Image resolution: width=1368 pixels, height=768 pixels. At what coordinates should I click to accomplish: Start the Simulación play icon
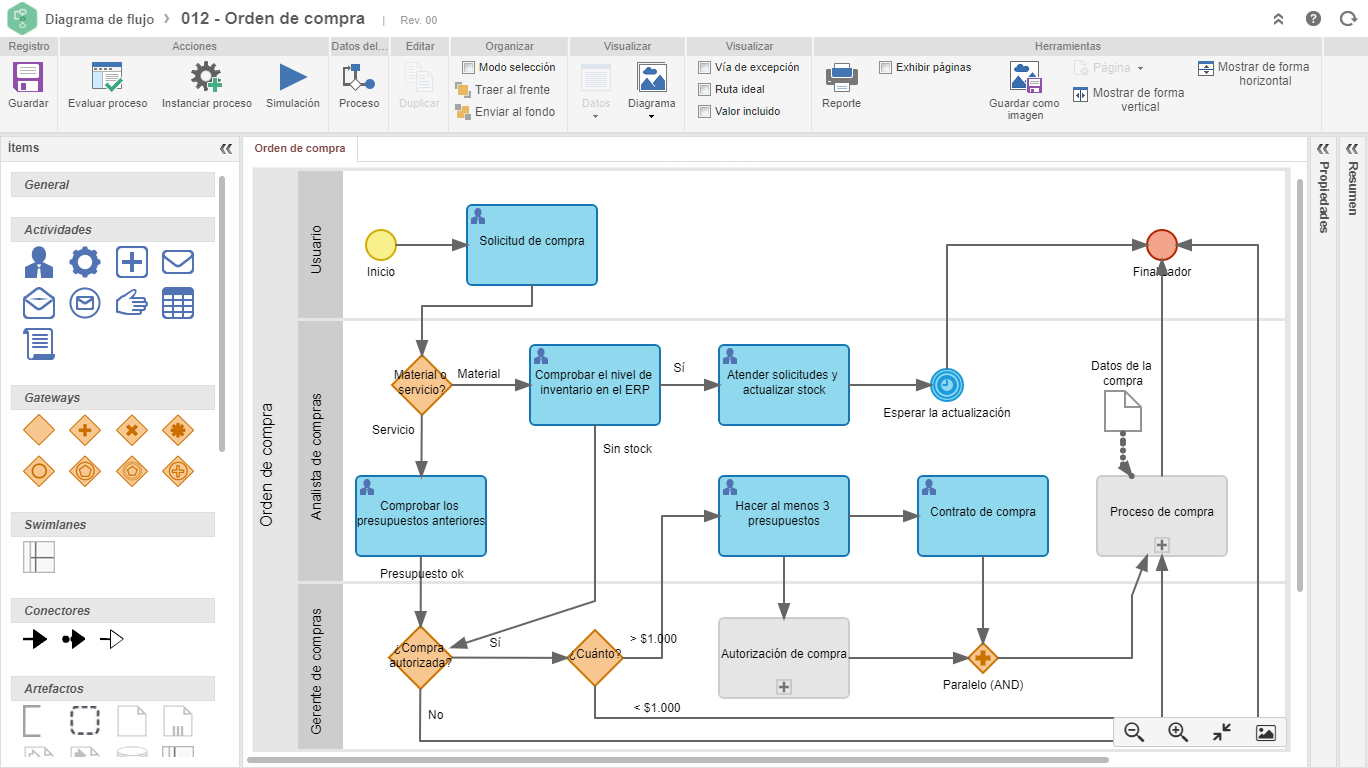(293, 78)
